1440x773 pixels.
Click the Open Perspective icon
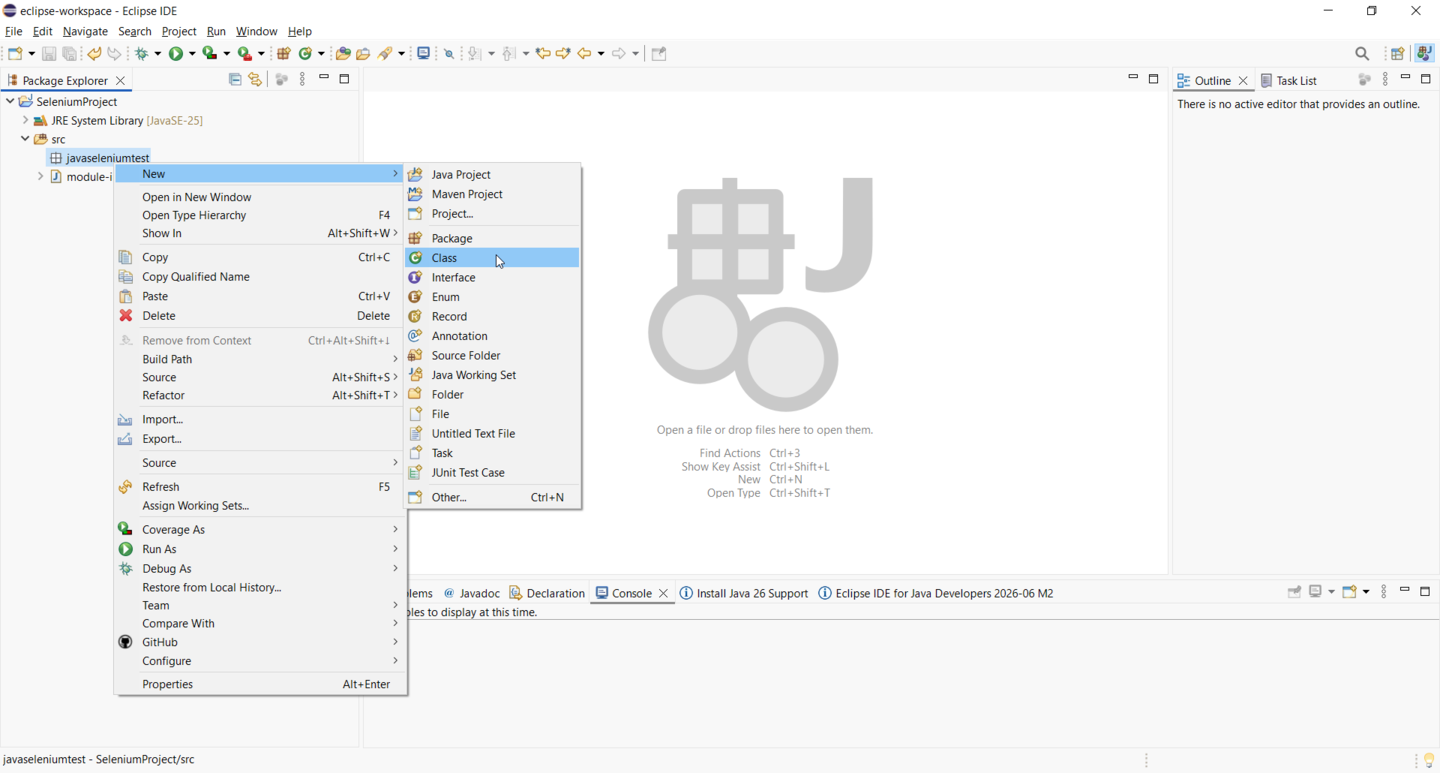[1398, 54]
